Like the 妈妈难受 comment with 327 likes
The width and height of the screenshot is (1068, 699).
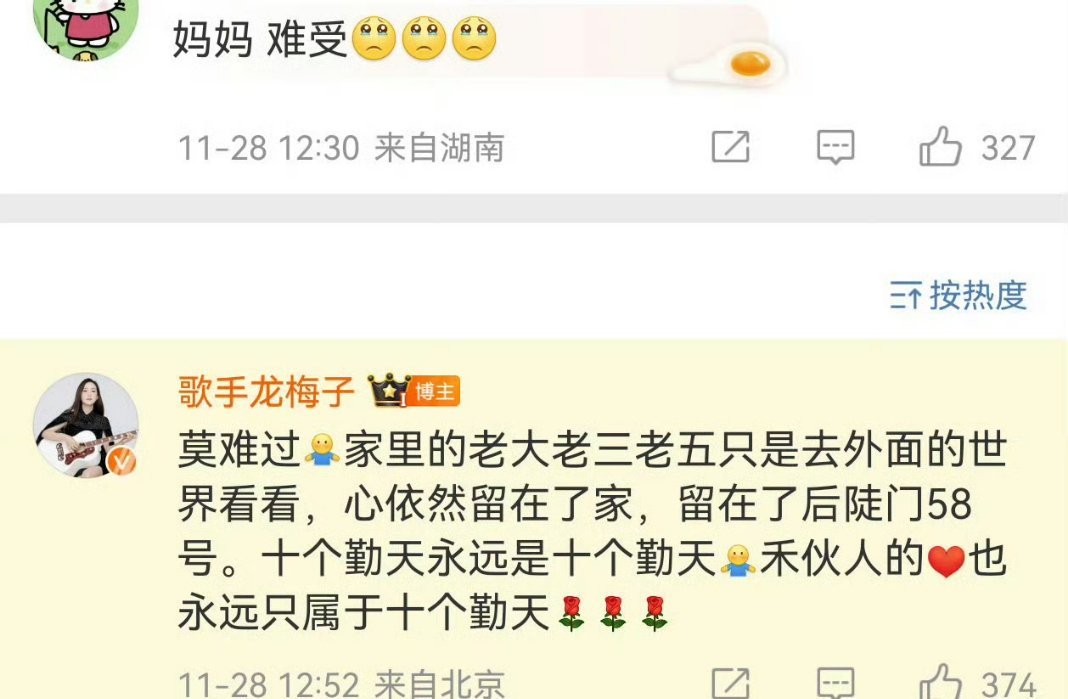[940, 146]
